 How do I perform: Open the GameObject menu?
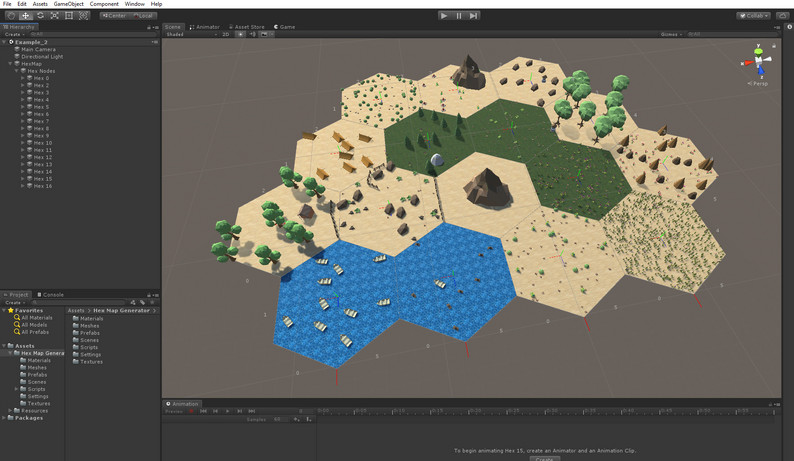click(68, 4)
